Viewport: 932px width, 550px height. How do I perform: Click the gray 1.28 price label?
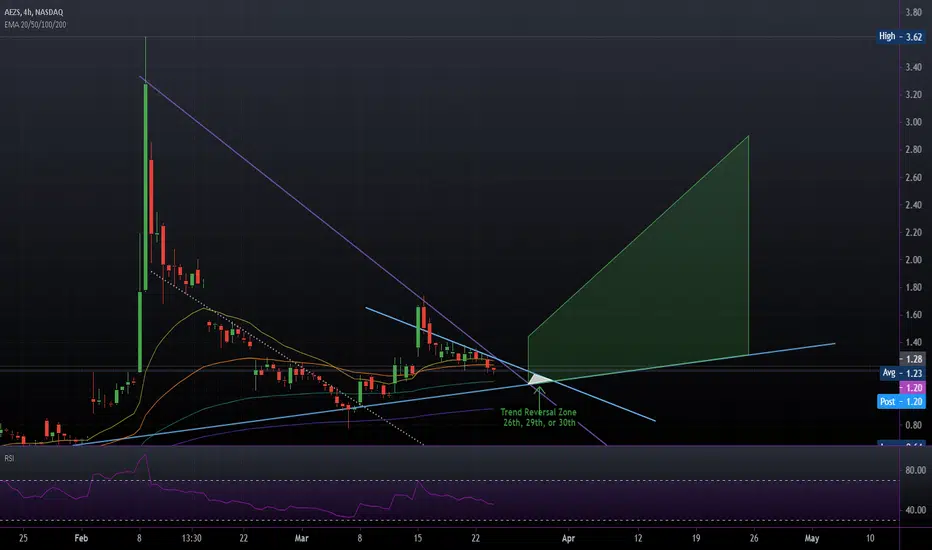pyautogui.click(x=912, y=359)
